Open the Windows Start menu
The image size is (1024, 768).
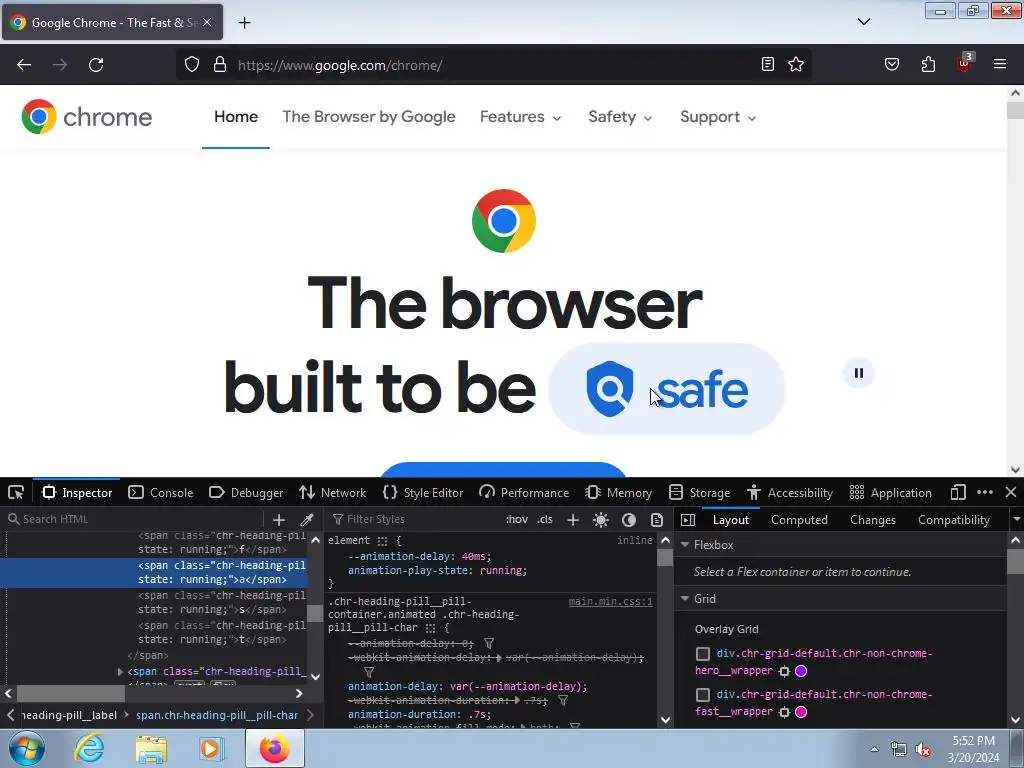tap(25, 748)
